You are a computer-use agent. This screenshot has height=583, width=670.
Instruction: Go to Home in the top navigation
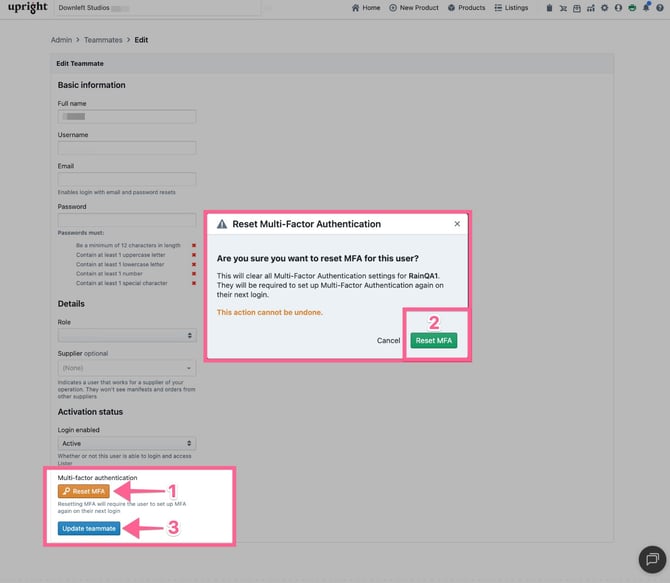pos(366,8)
